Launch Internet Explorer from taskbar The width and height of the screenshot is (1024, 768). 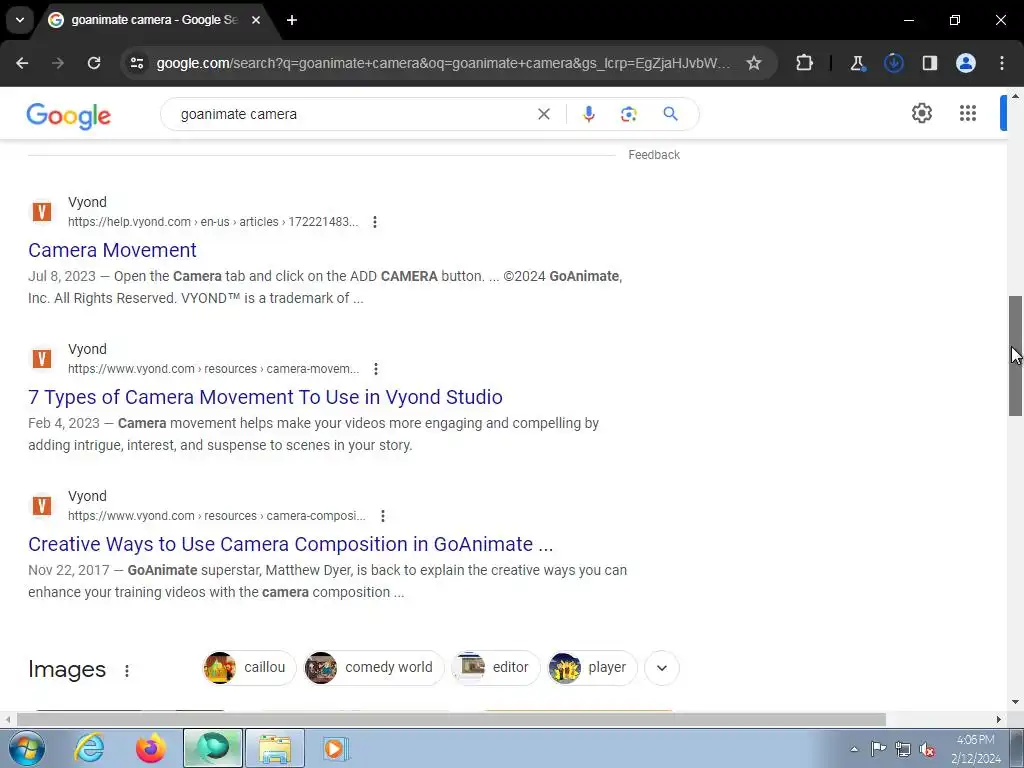point(89,748)
